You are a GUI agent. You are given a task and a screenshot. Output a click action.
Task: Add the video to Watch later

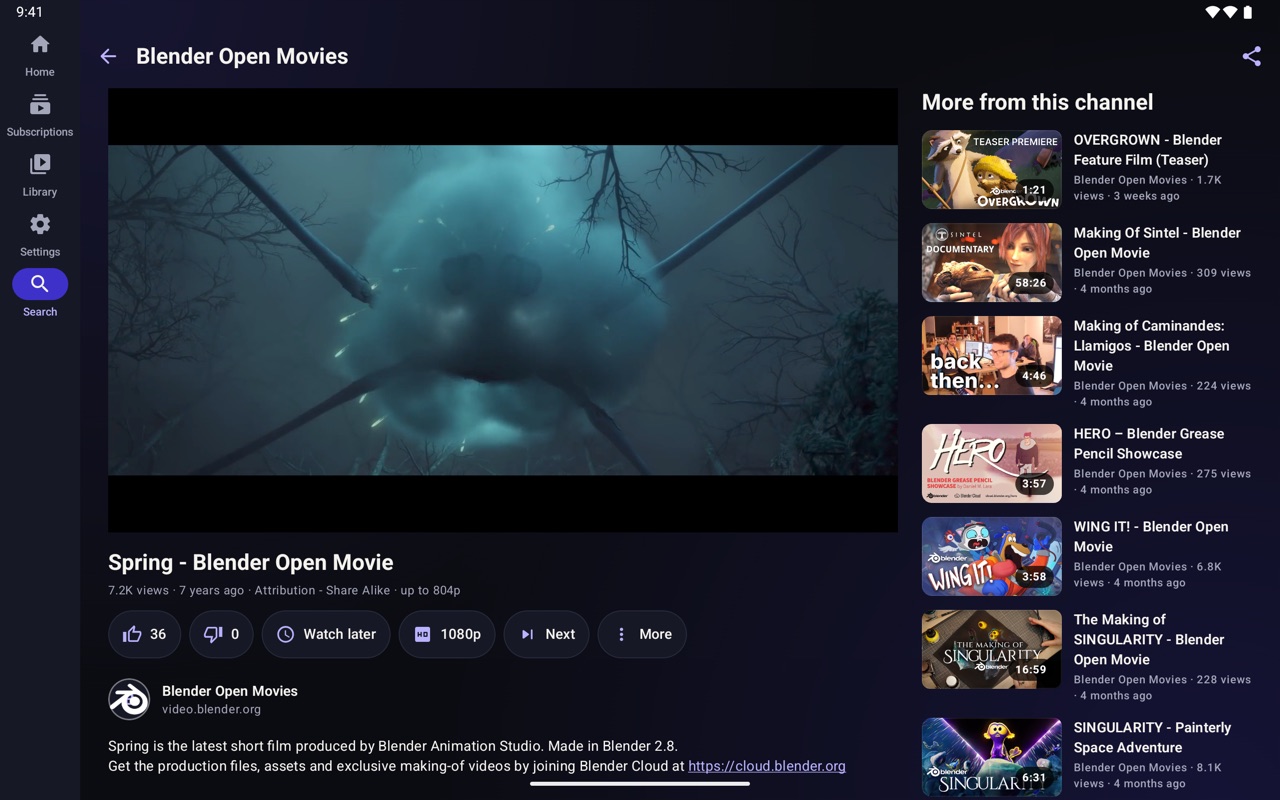326,634
